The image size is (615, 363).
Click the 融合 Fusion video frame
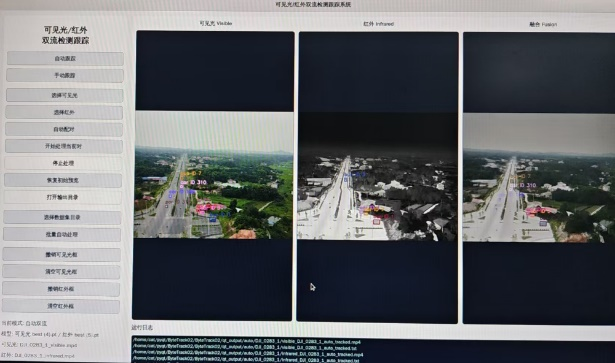point(539,178)
